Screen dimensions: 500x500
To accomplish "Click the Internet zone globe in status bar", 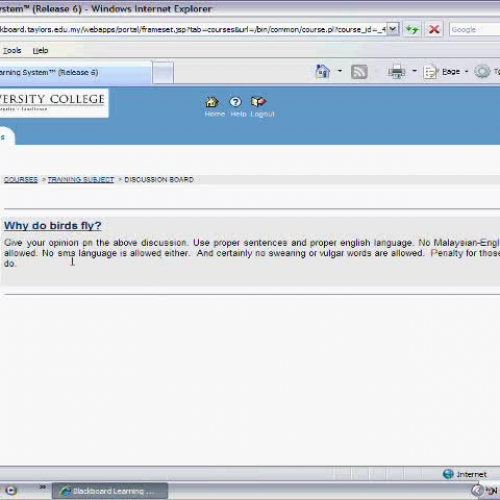I will tap(448, 474).
